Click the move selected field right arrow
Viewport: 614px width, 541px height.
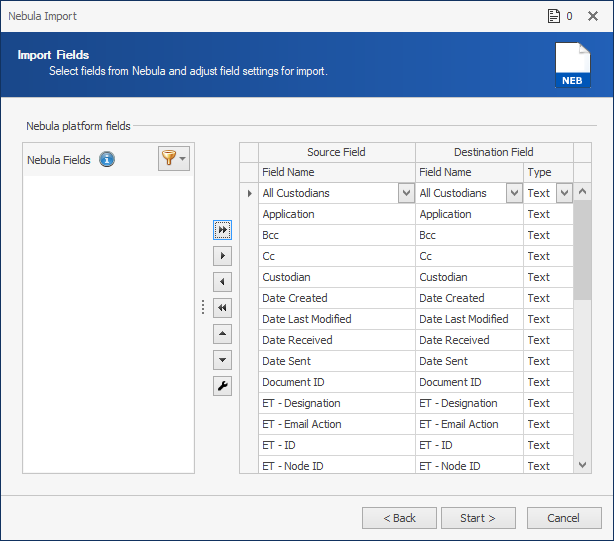222,256
